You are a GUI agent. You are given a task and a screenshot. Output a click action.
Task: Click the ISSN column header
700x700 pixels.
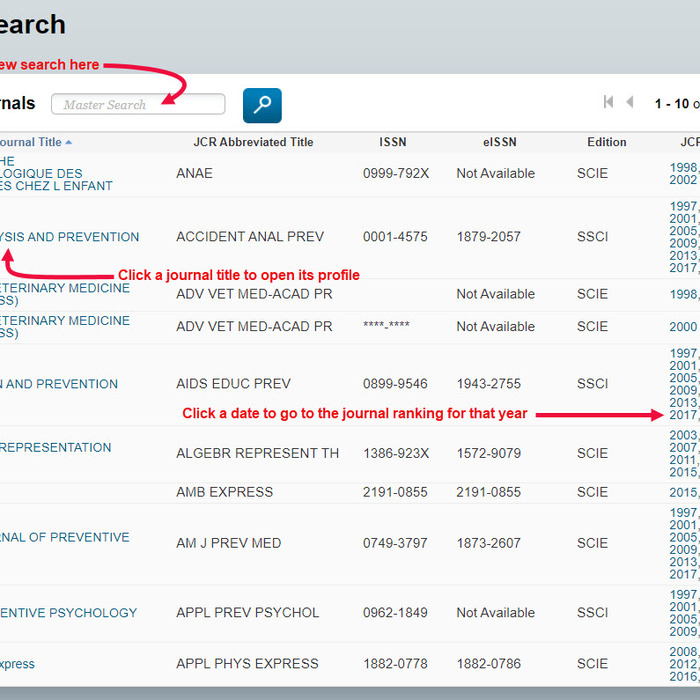tap(393, 142)
